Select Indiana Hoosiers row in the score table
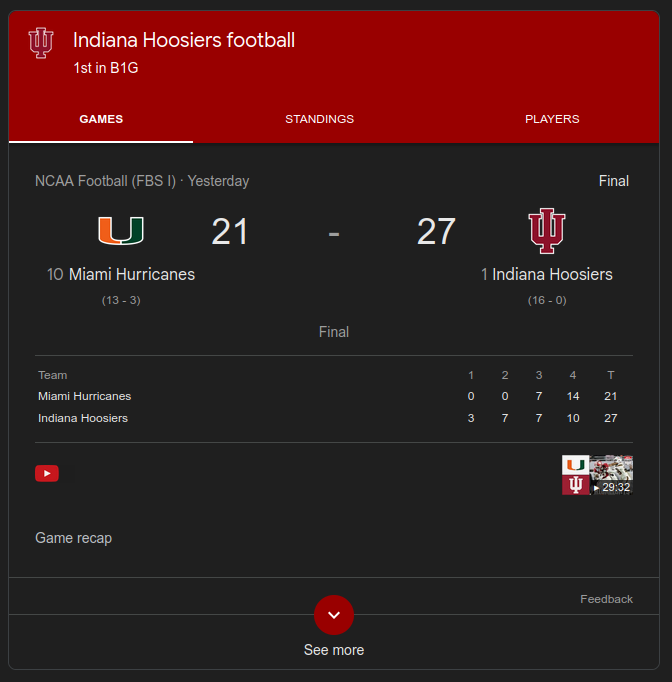 point(83,418)
